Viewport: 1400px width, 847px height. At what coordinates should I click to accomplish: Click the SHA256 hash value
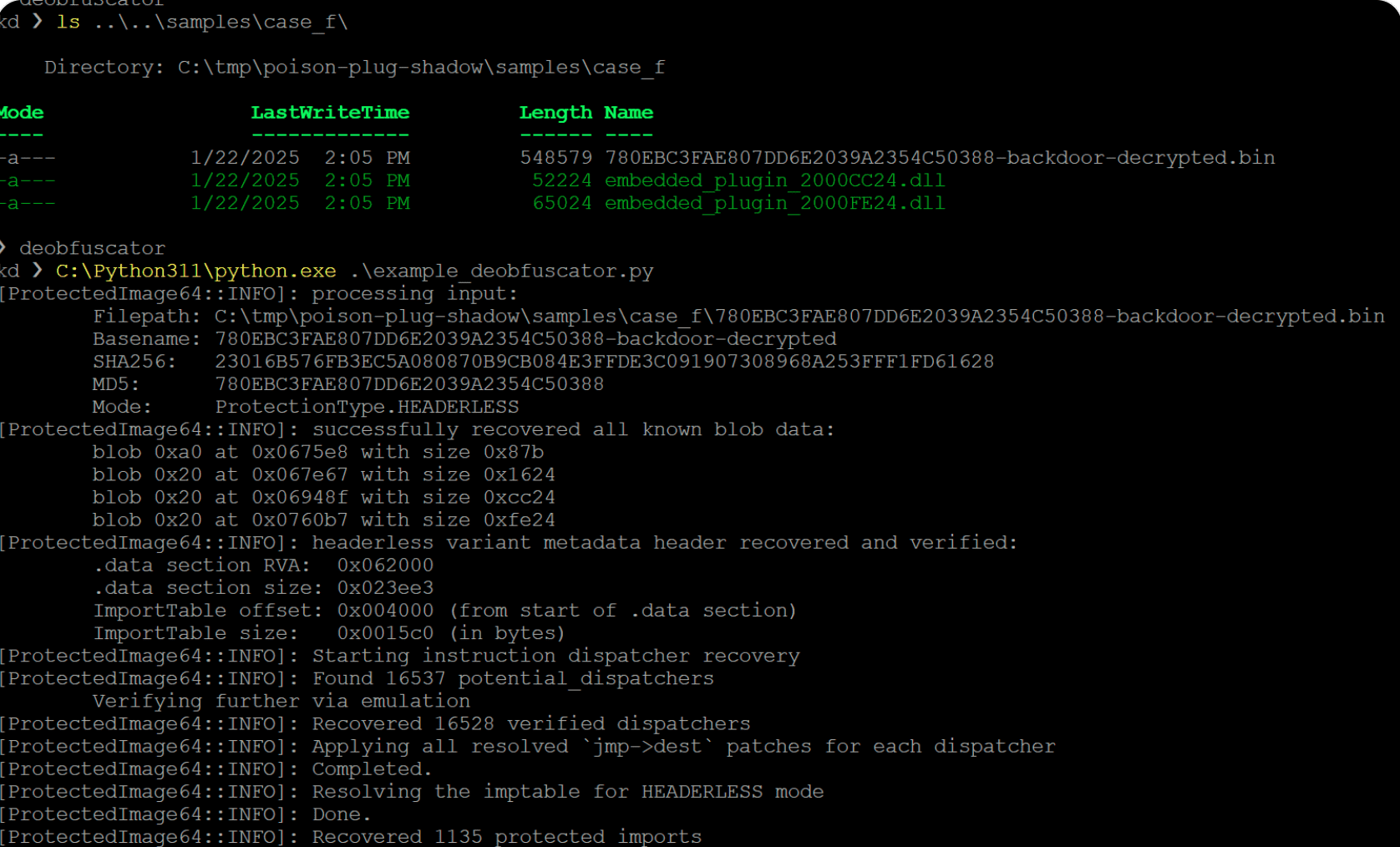(x=604, y=362)
